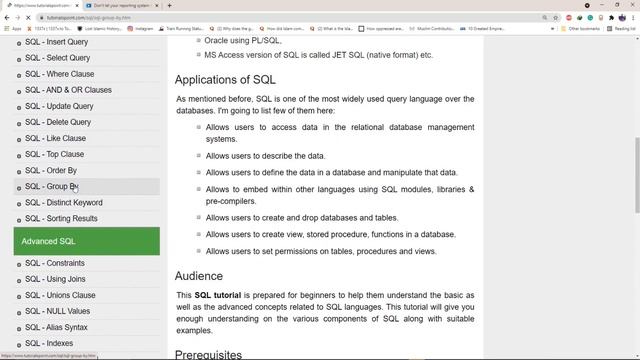This screenshot has height=360, width=640.
Task: Open SQL - Unions Clause lesson
Action: coord(60,295)
